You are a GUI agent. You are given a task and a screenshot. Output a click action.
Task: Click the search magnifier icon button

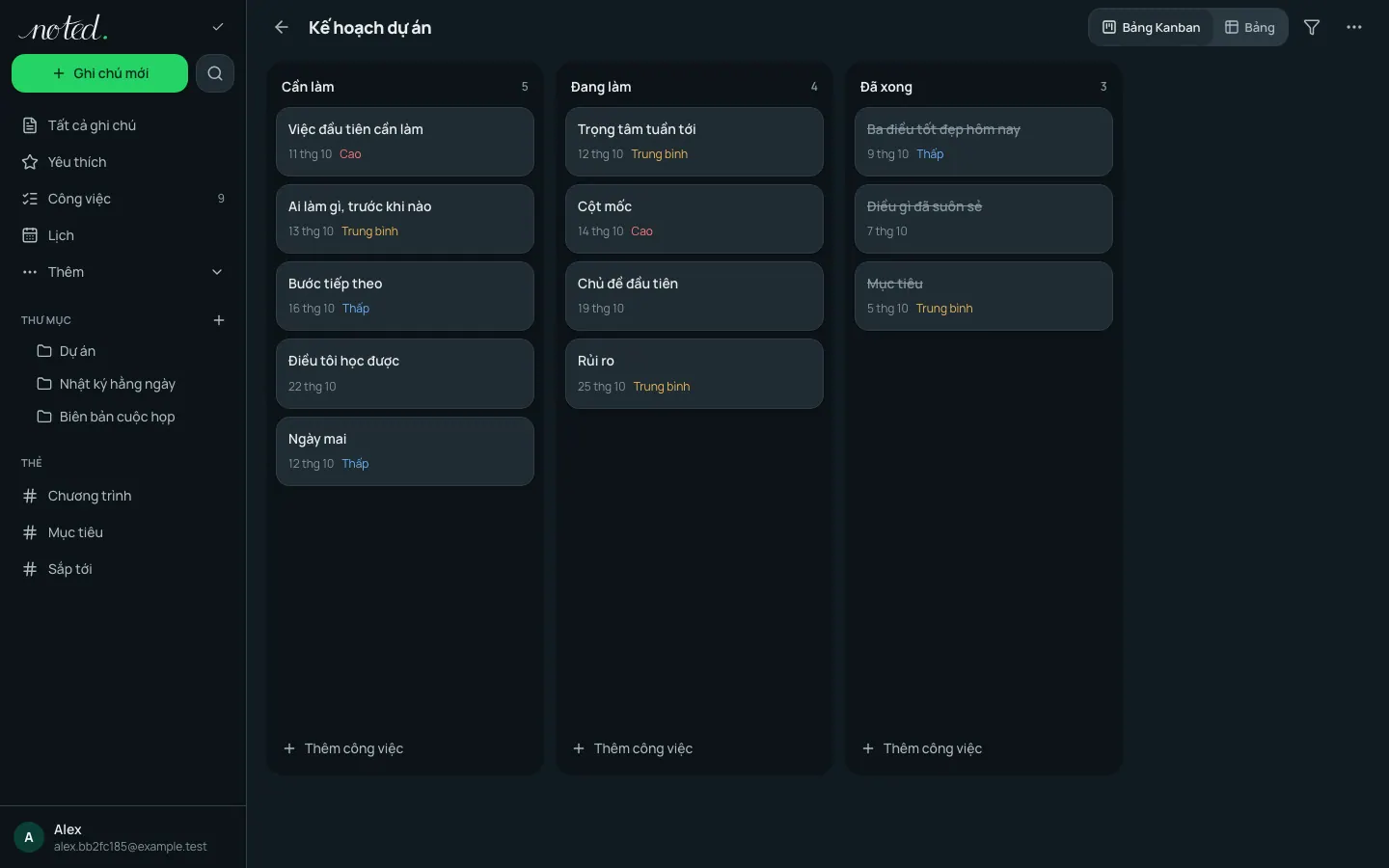click(x=215, y=73)
